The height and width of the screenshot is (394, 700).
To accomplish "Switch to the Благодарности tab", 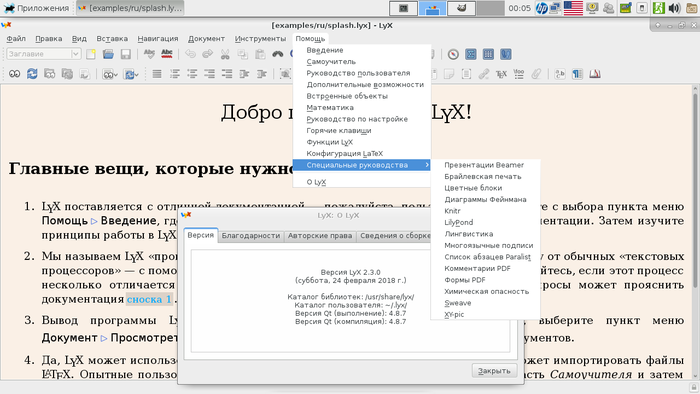I will [251, 236].
